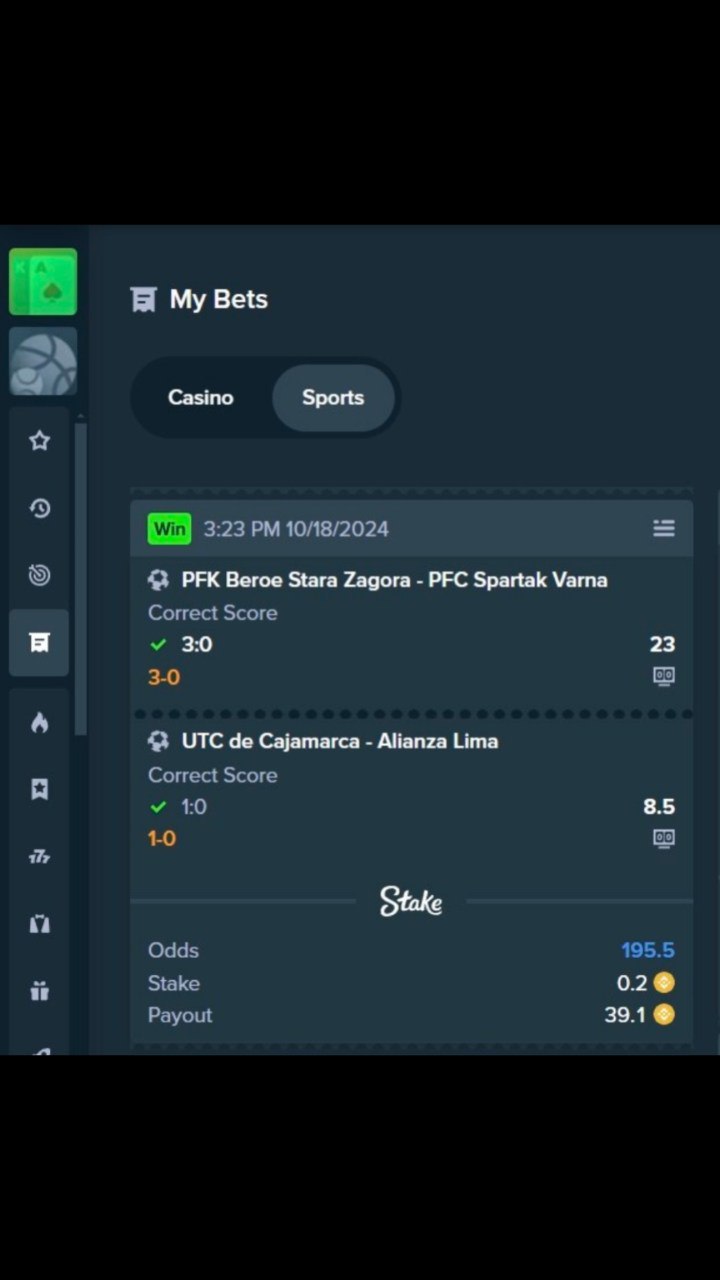Image resolution: width=720 pixels, height=1280 pixels.
Task: Open PFK Beroe Stara Zagora match link
Action: point(394,580)
